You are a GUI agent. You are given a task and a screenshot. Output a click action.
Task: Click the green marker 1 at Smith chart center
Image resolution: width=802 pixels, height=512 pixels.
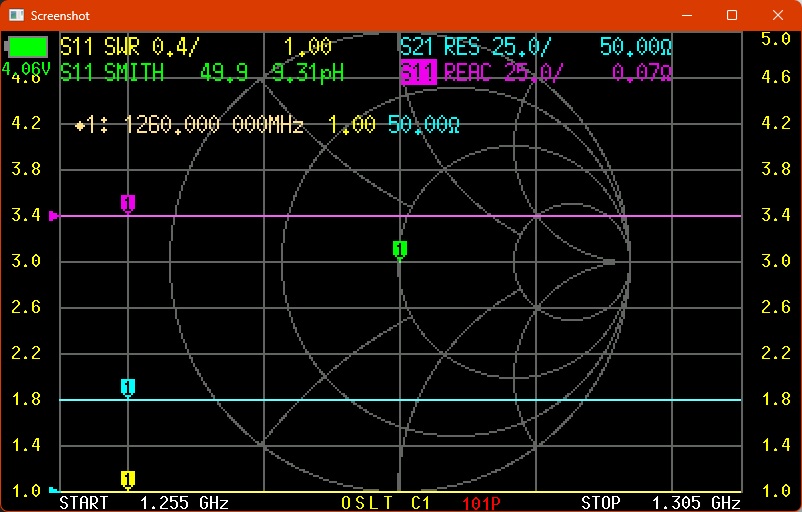399,249
